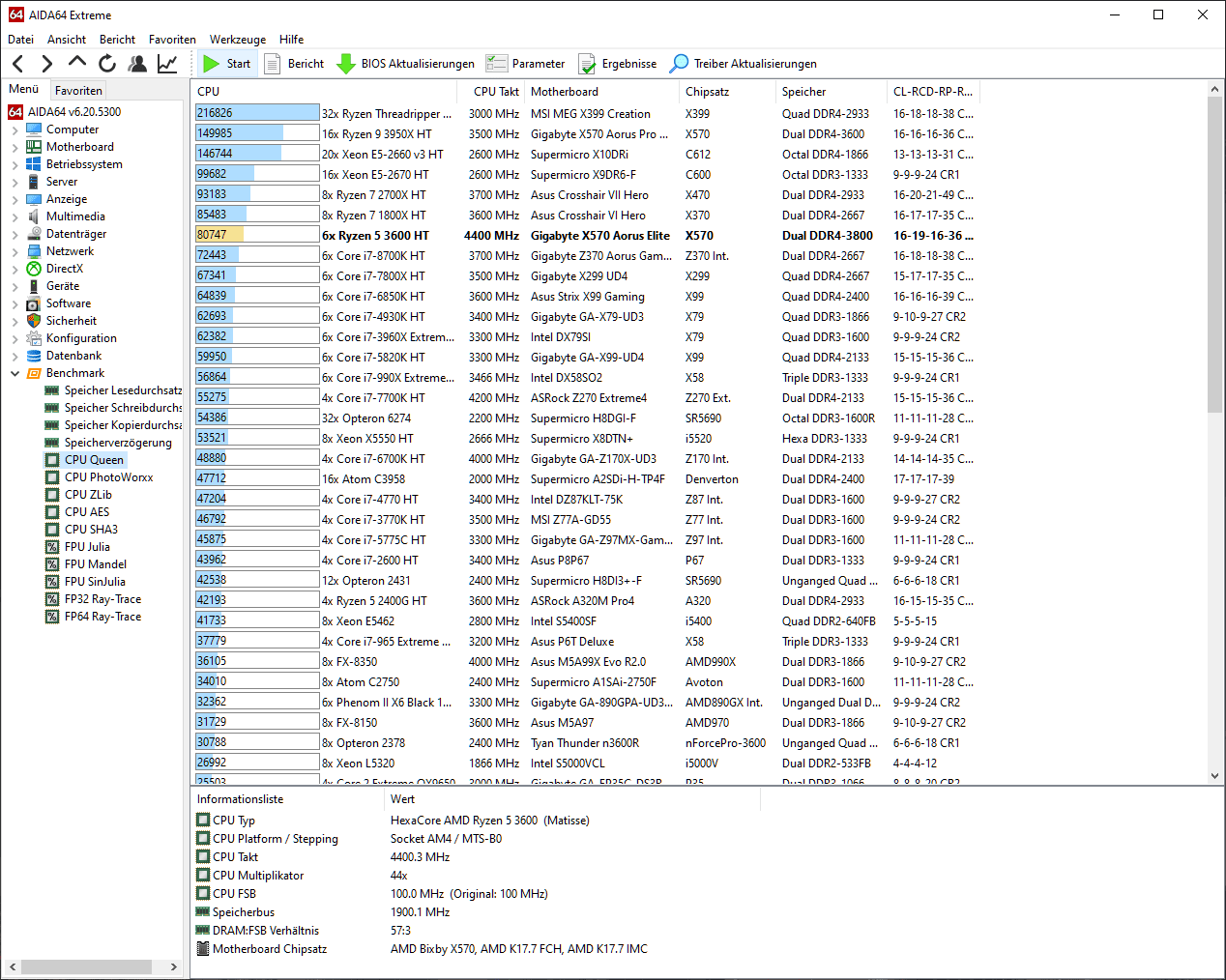This screenshot has height=980, width=1226.
Task: Expand the Motherboard tree node
Action: pos(15,147)
